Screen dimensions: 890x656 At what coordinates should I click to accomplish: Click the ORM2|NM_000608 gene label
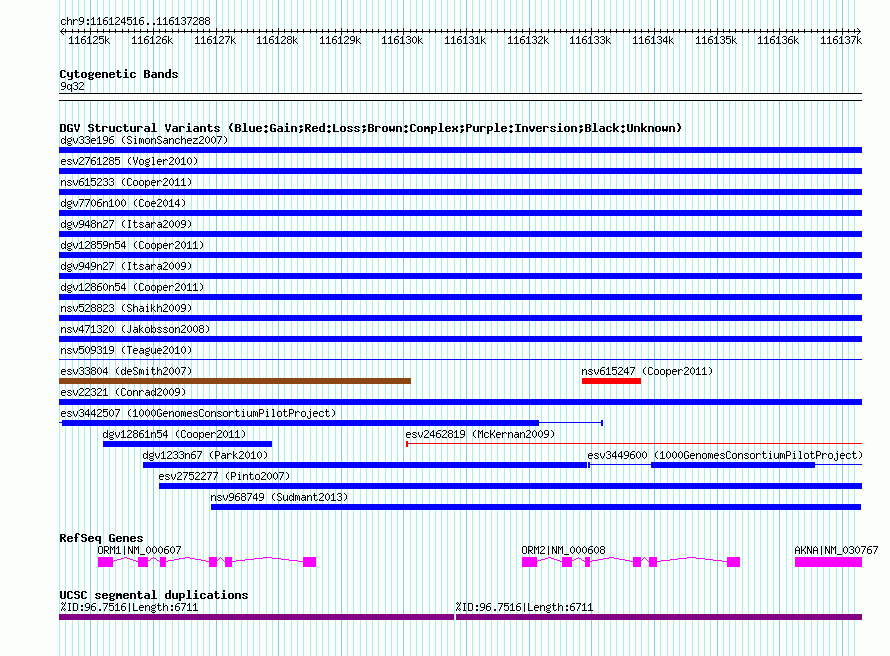(563, 550)
